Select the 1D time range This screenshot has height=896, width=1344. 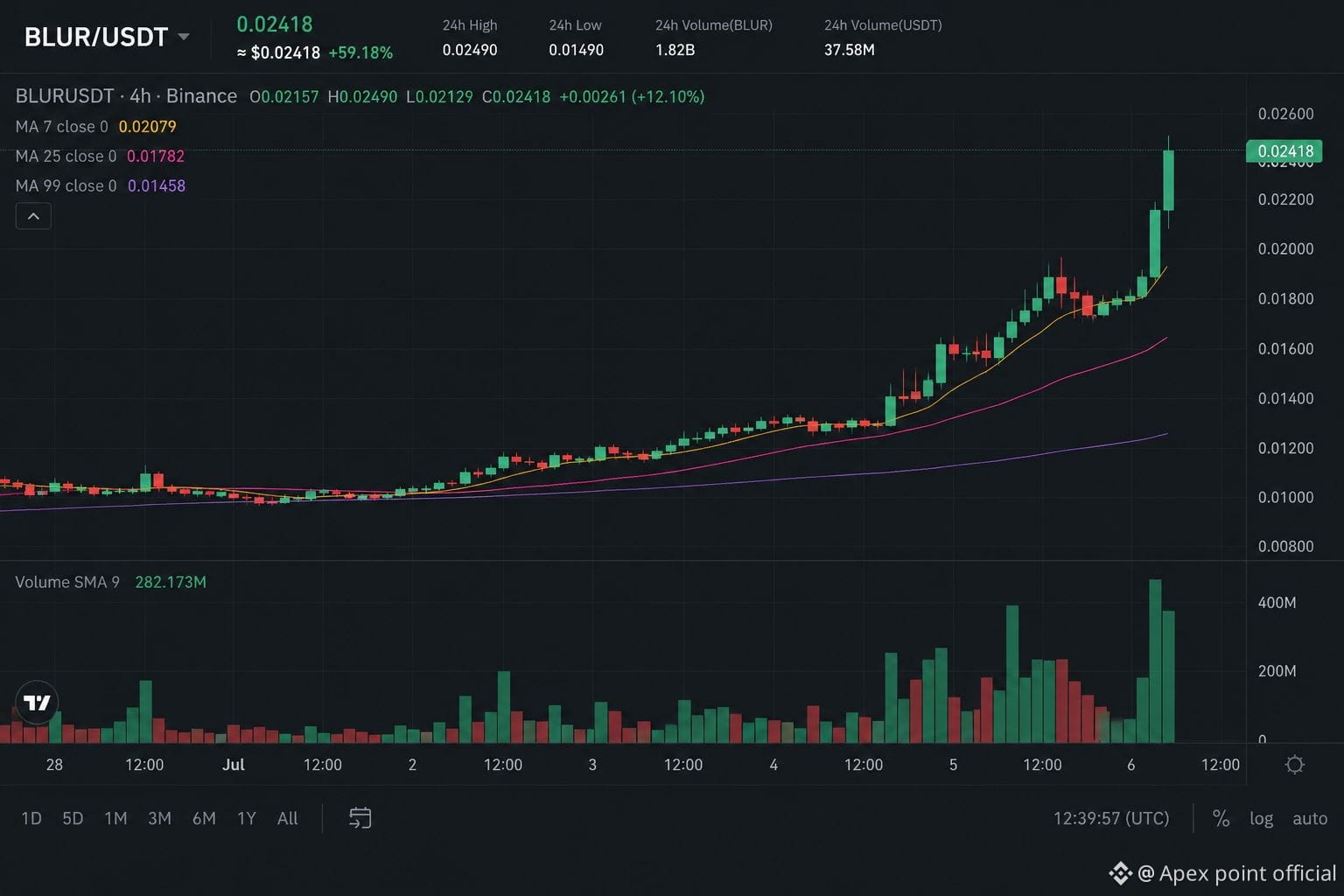(31, 818)
